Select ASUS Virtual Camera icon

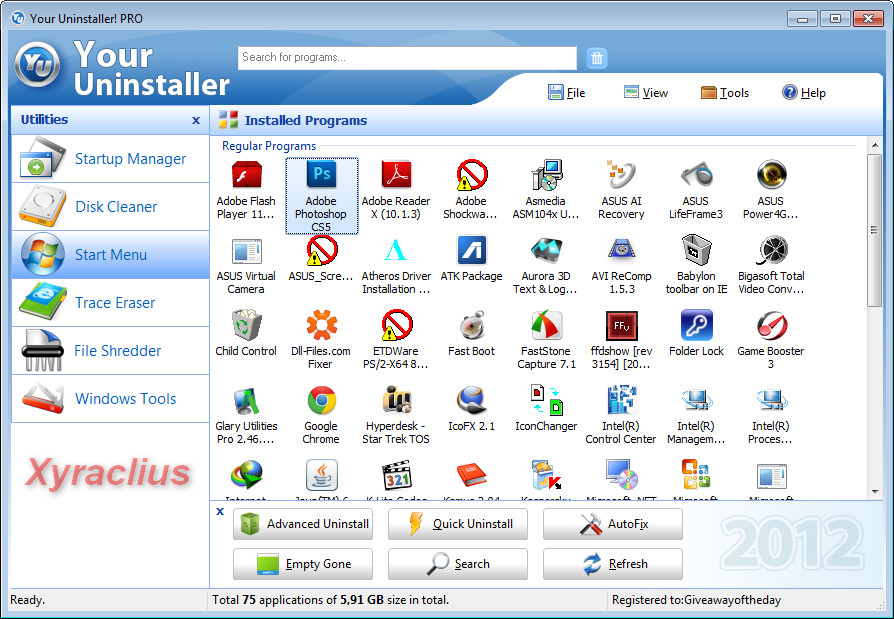[246, 251]
